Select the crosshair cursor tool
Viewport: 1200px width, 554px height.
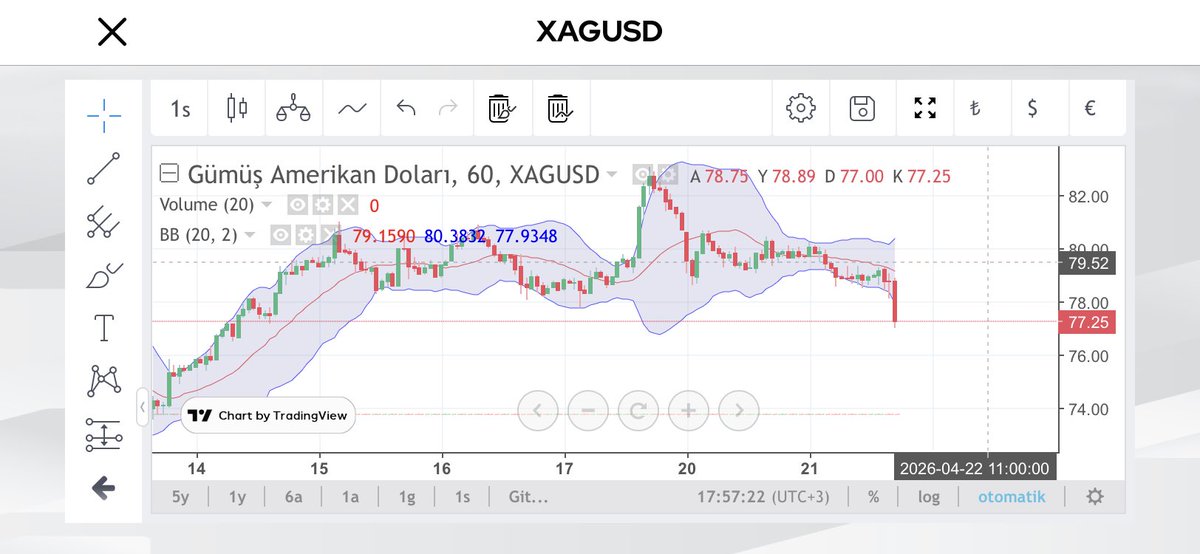(103, 115)
